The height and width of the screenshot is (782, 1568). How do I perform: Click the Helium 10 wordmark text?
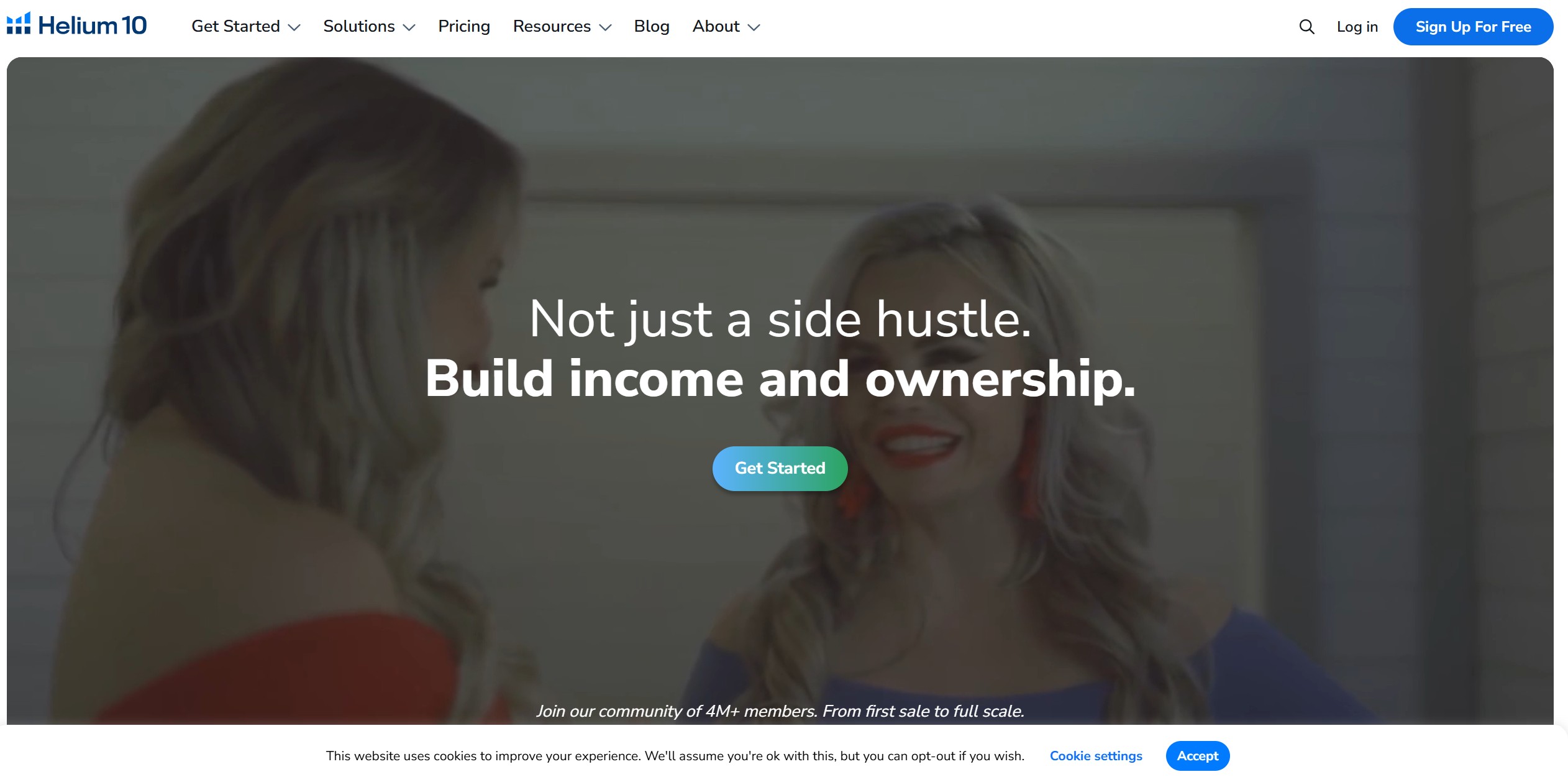tap(93, 25)
